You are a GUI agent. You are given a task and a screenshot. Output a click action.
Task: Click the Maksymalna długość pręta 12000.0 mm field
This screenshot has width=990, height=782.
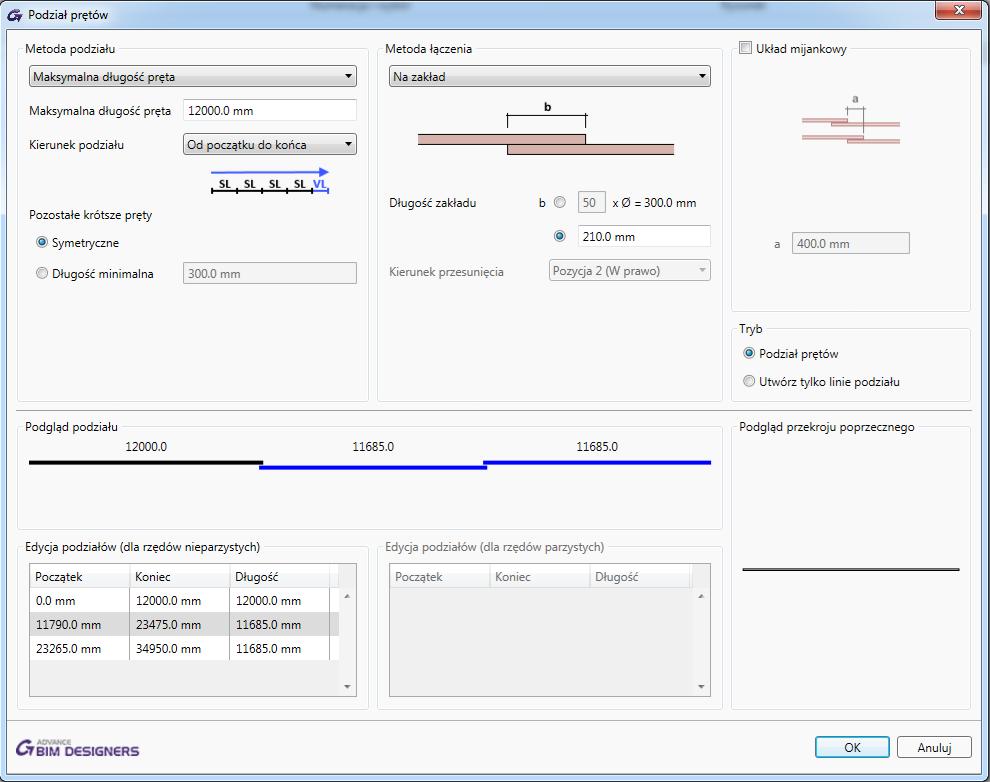[x=270, y=110]
